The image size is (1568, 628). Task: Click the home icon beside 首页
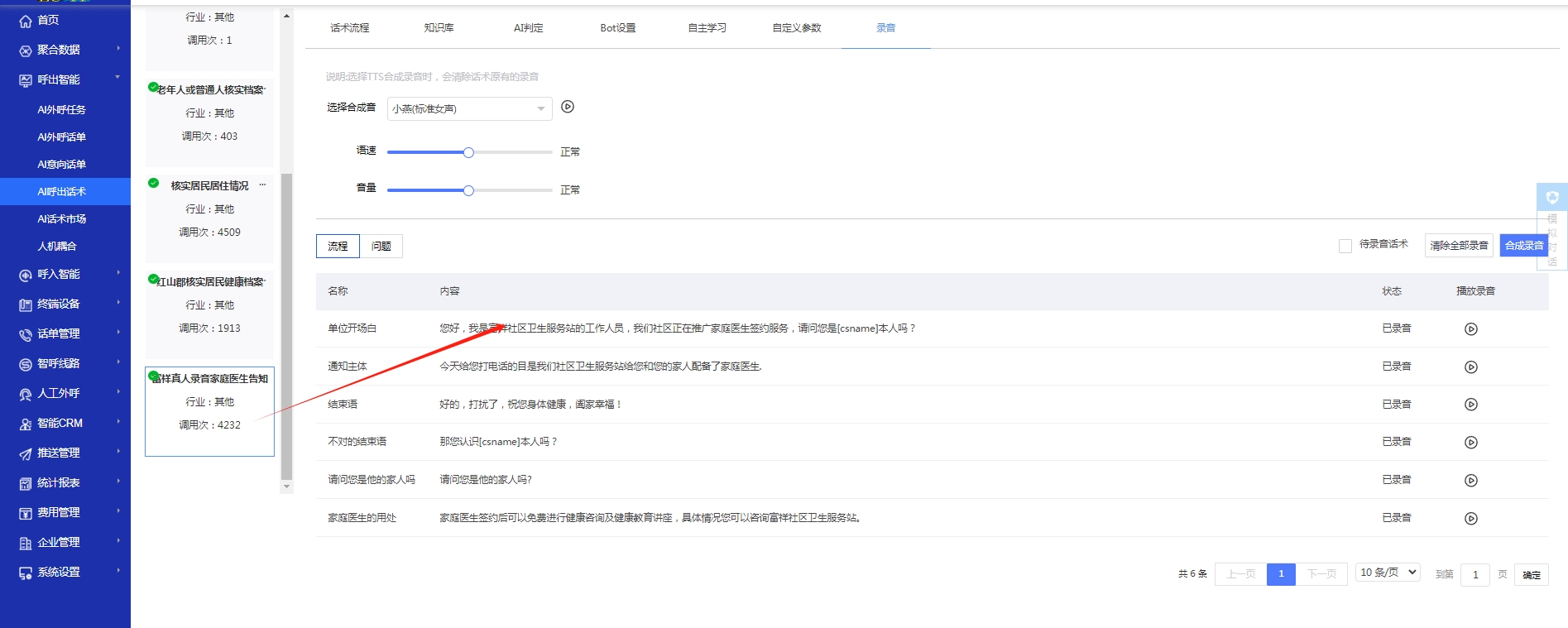click(x=26, y=21)
